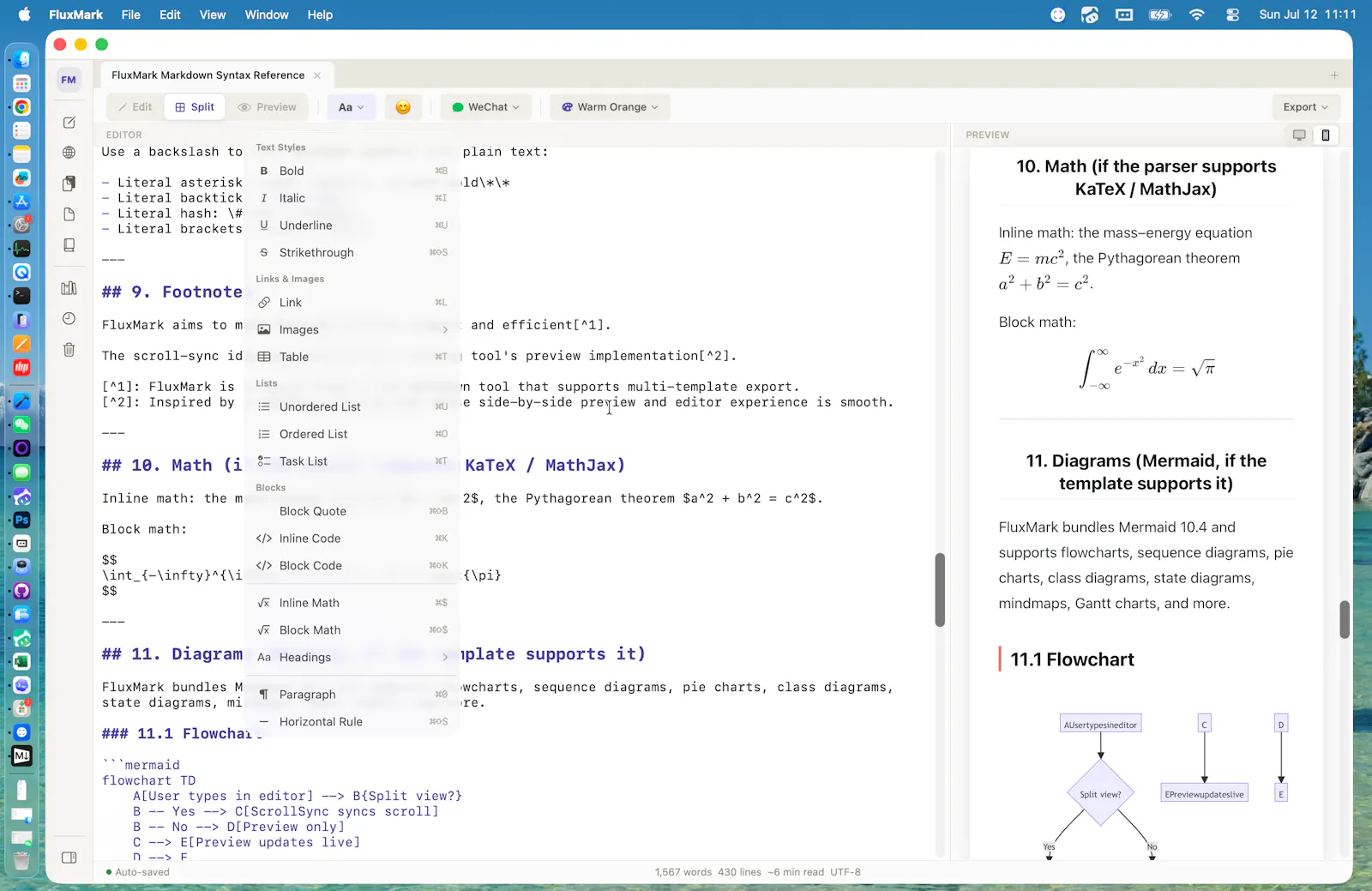The height and width of the screenshot is (891, 1372).
Task: Click the '1,567 words' status text
Action: [x=683, y=872]
